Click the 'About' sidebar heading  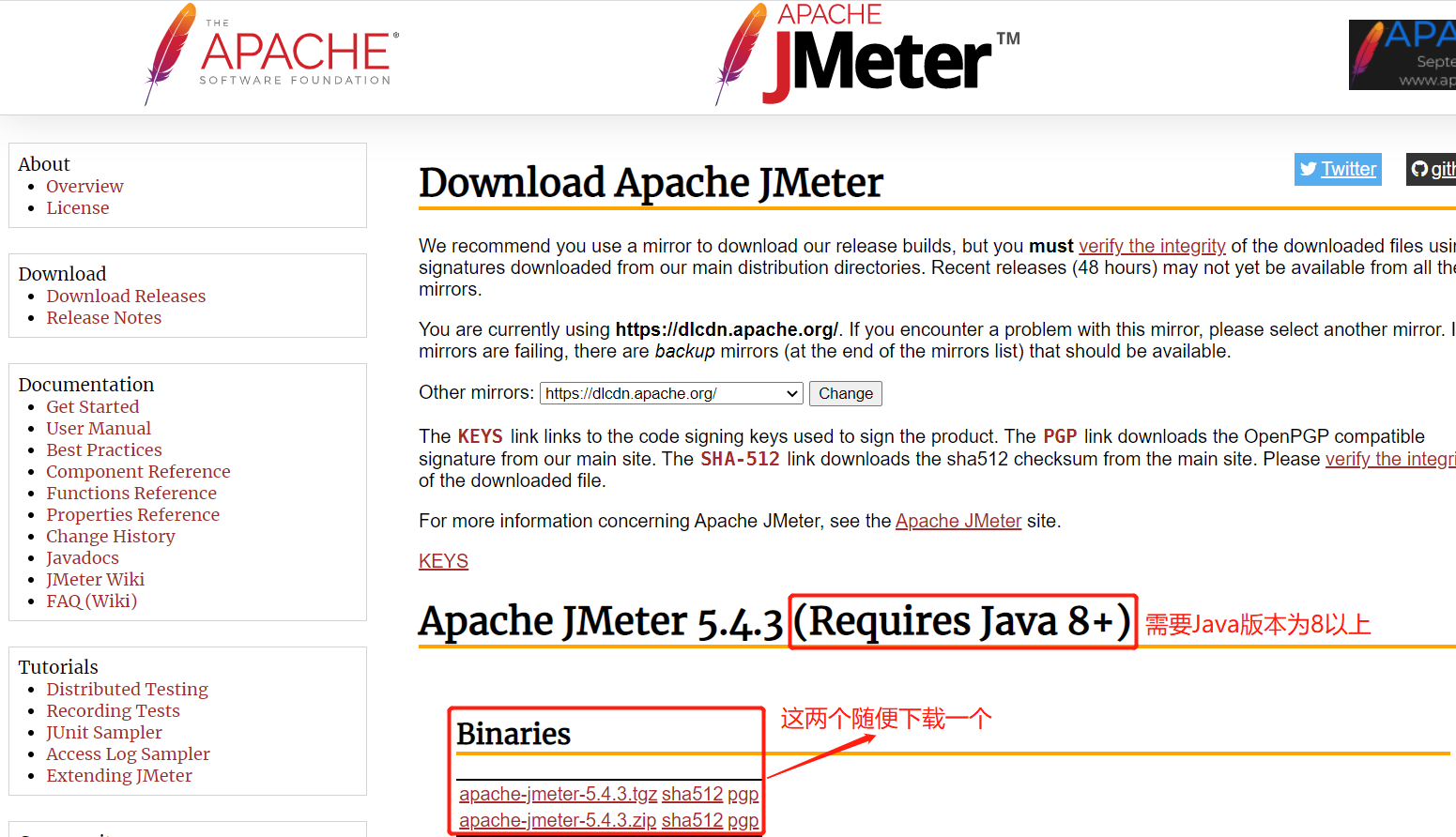pyautogui.click(x=44, y=164)
